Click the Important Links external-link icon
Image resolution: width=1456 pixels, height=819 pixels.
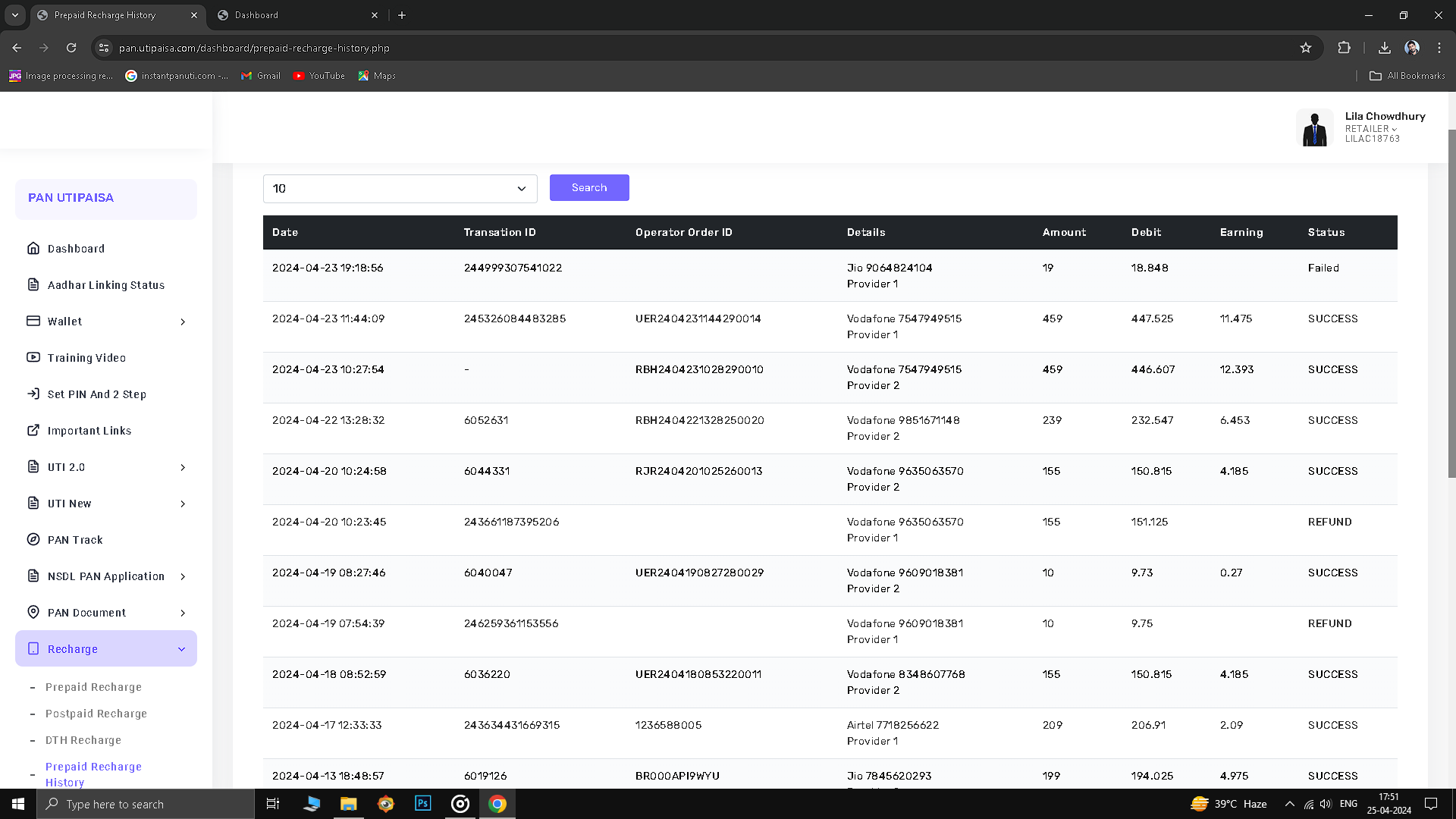click(33, 431)
